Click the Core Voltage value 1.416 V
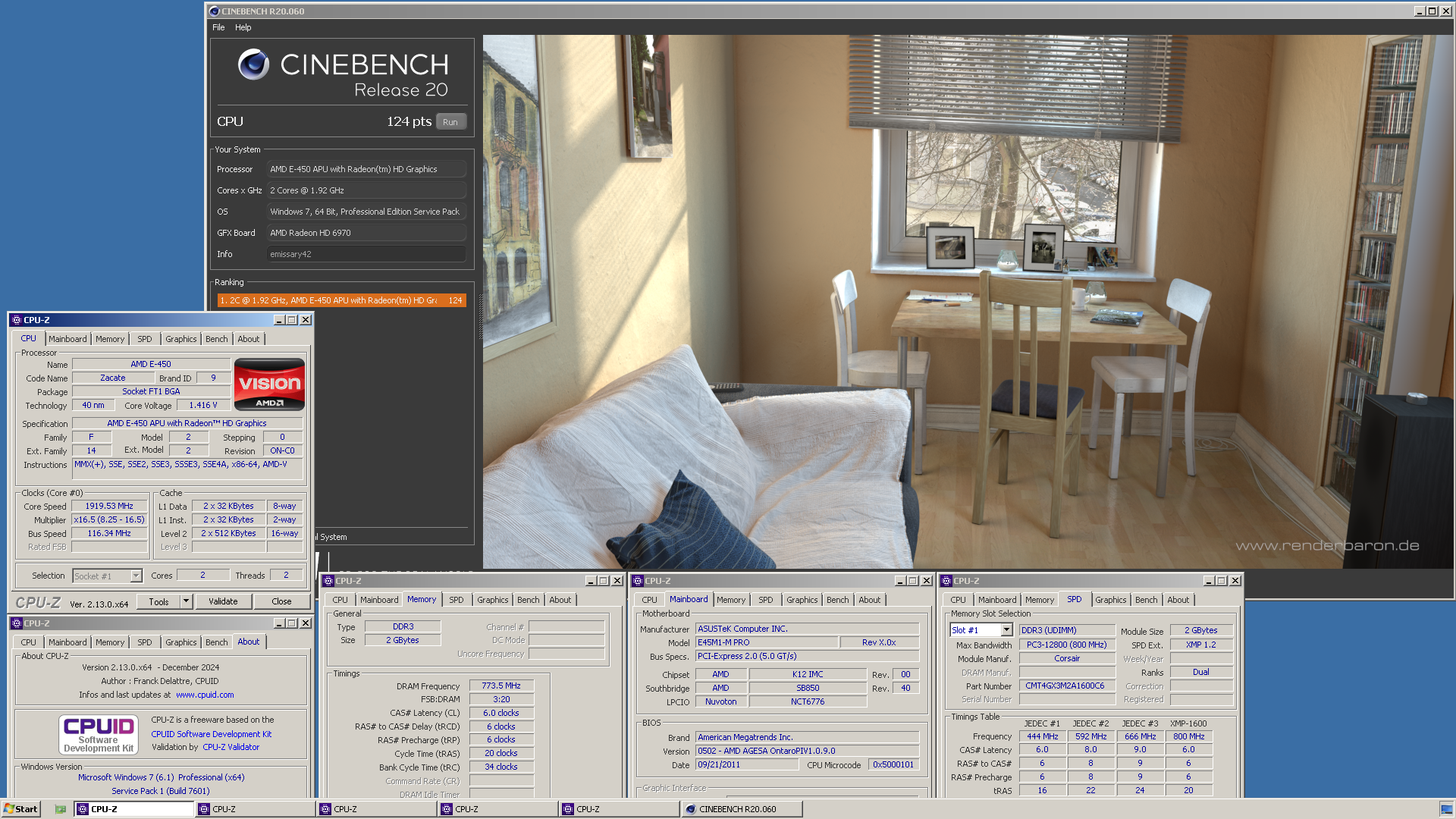Image resolution: width=1456 pixels, height=819 pixels. 202,405
